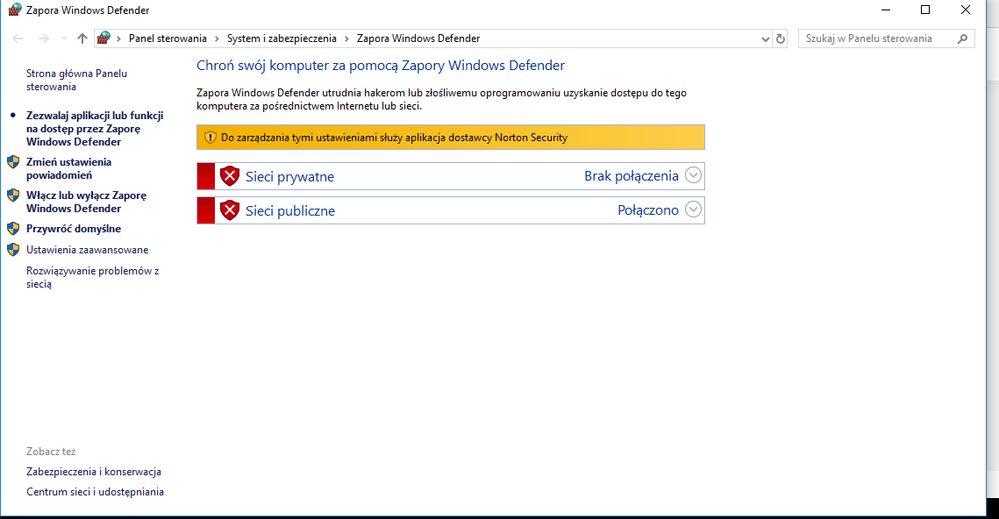Click the page heading Chroń swój komputer
The width and height of the screenshot is (999, 519).
click(x=380, y=66)
